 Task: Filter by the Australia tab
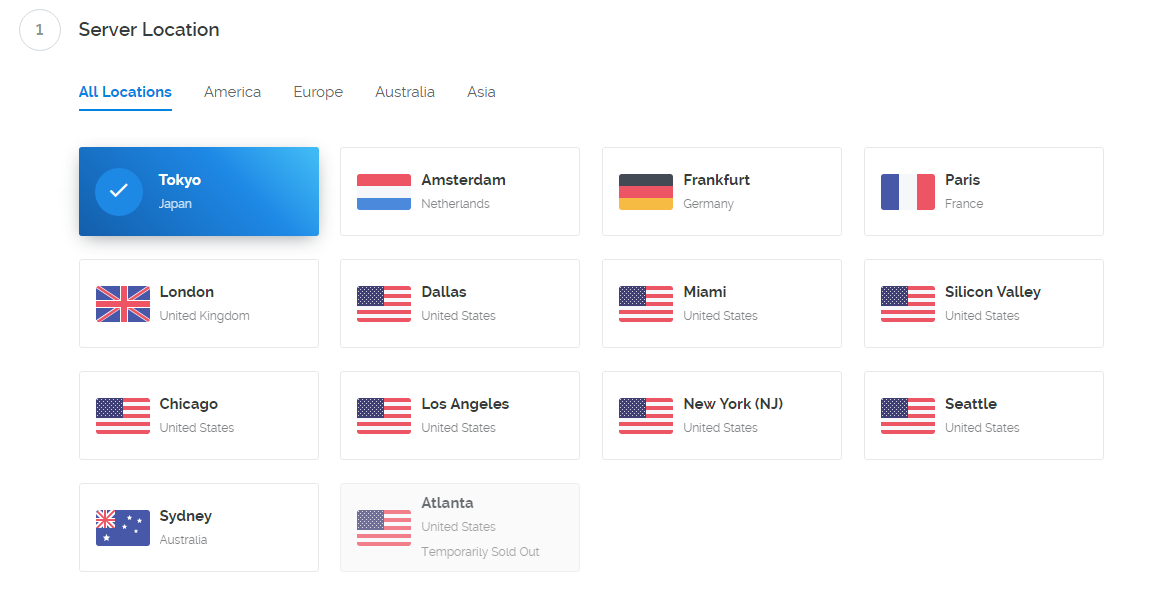405,92
